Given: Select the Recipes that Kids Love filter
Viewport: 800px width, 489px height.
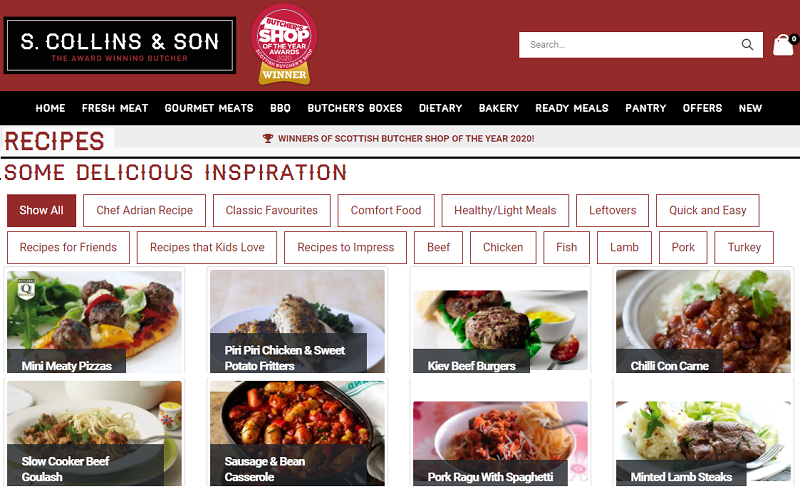Looking at the screenshot, I should [x=207, y=248].
